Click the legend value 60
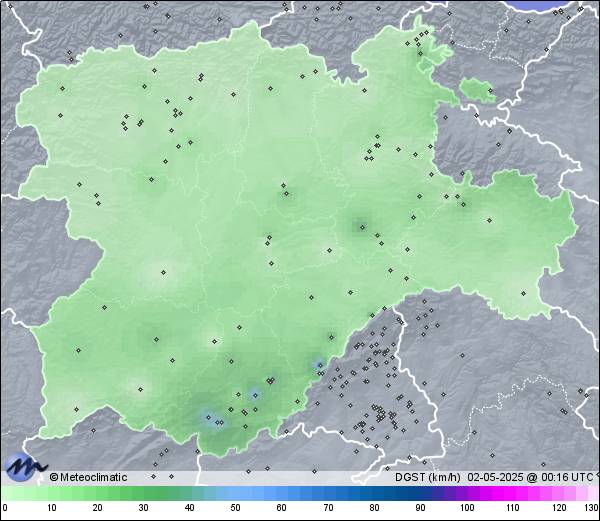600x521 pixels. [282, 508]
